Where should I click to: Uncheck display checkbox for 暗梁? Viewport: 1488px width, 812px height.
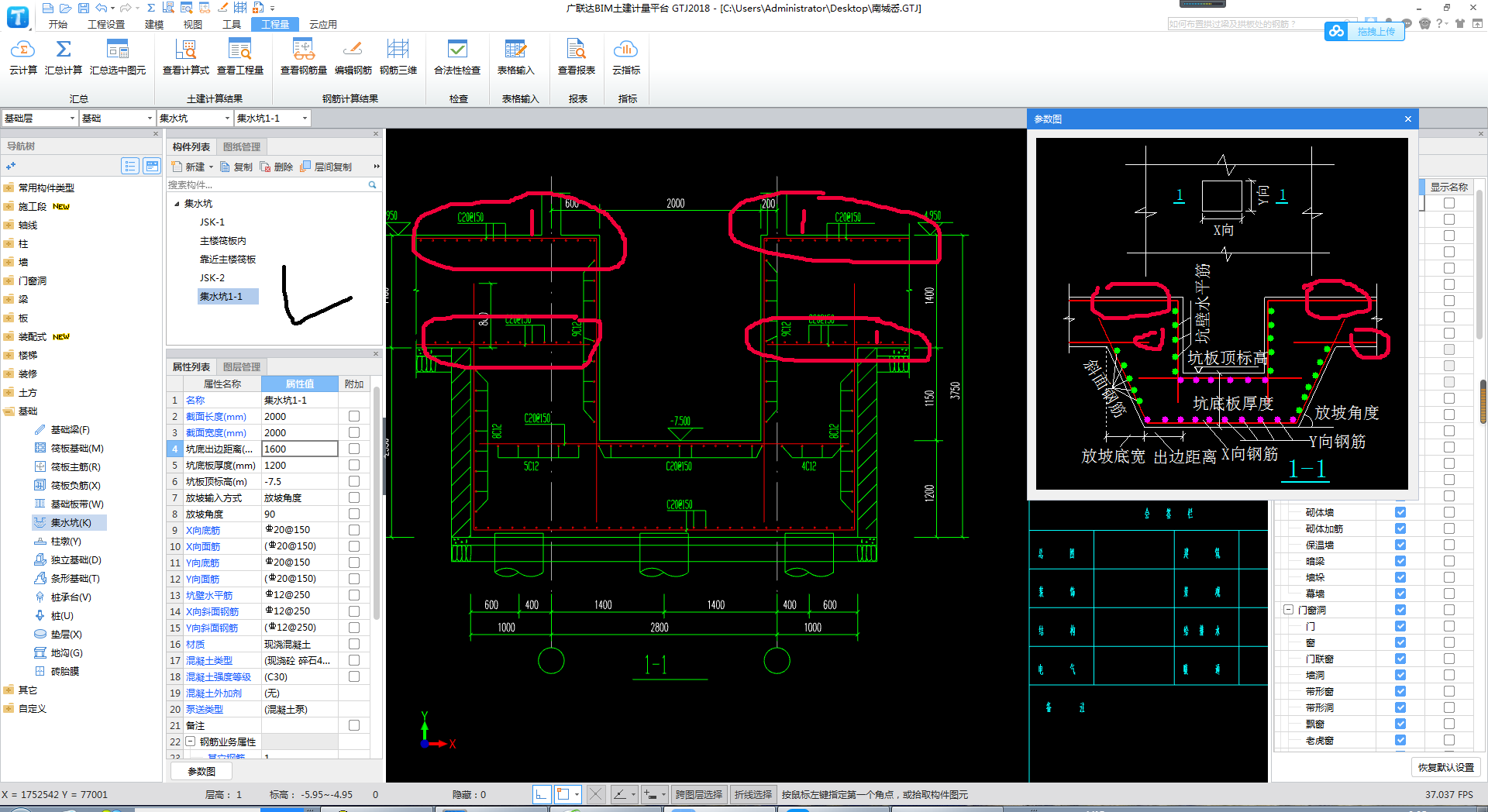click(x=1400, y=561)
